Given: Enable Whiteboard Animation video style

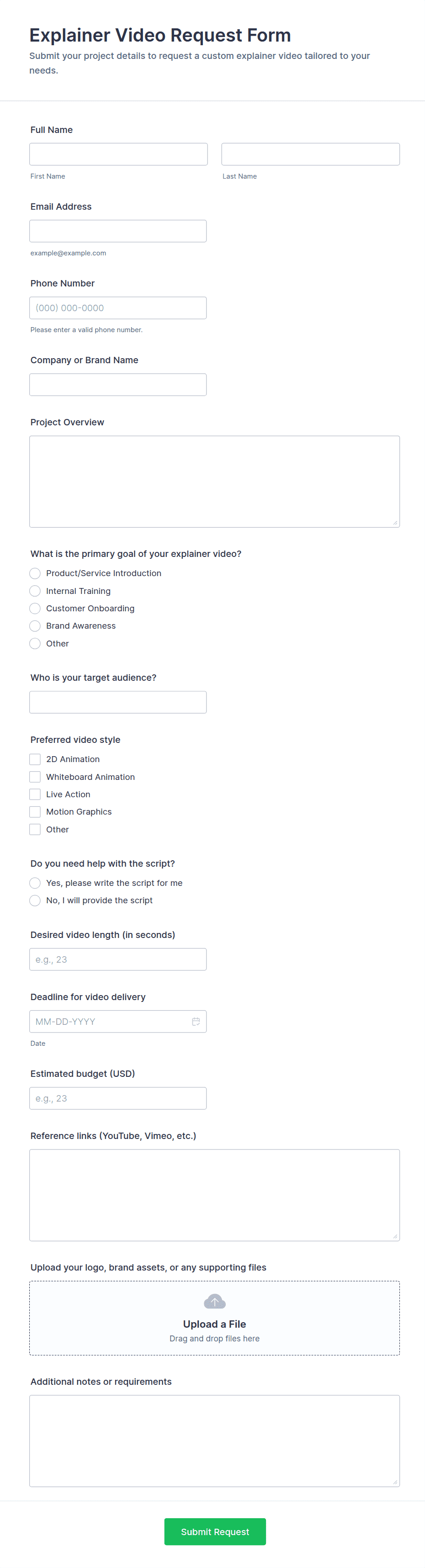Looking at the screenshot, I should pyautogui.click(x=35, y=777).
